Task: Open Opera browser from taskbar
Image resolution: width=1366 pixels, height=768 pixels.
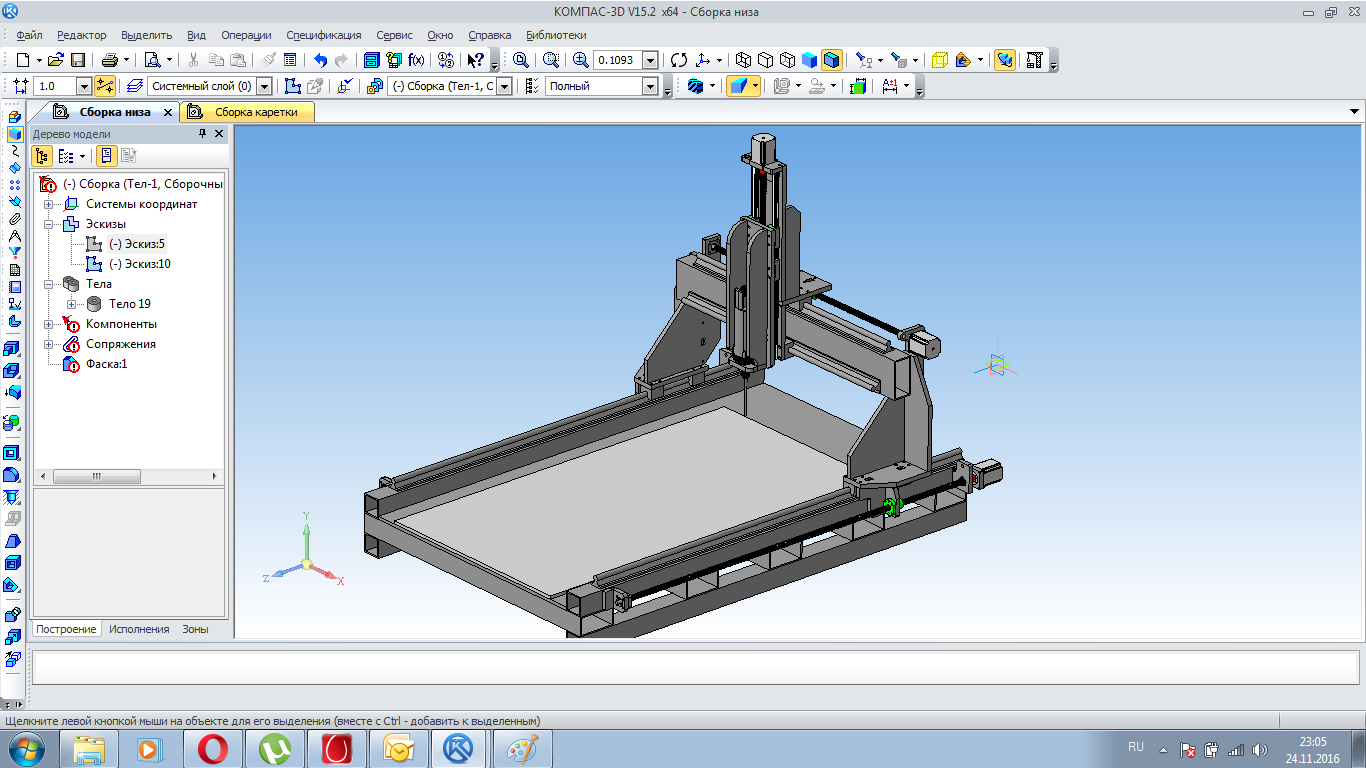Action: pyautogui.click(x=211, y=748)
